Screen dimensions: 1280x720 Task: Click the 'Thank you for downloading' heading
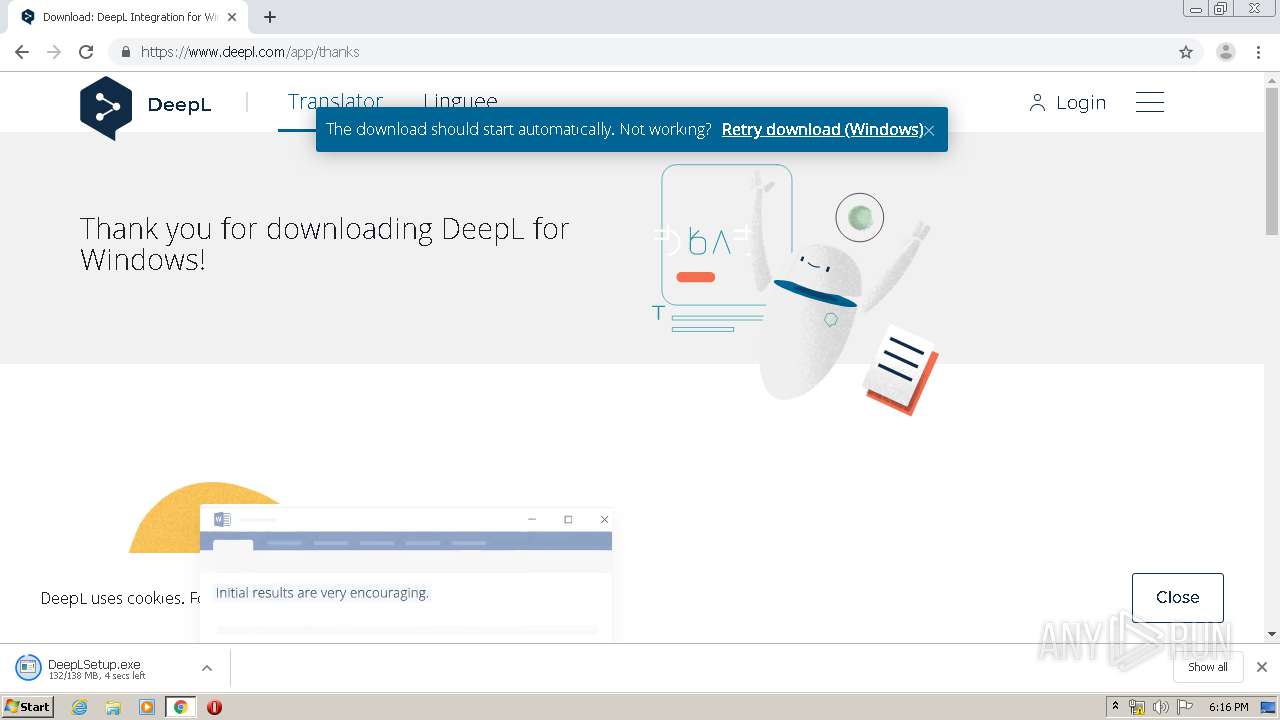tap(325, 244)
